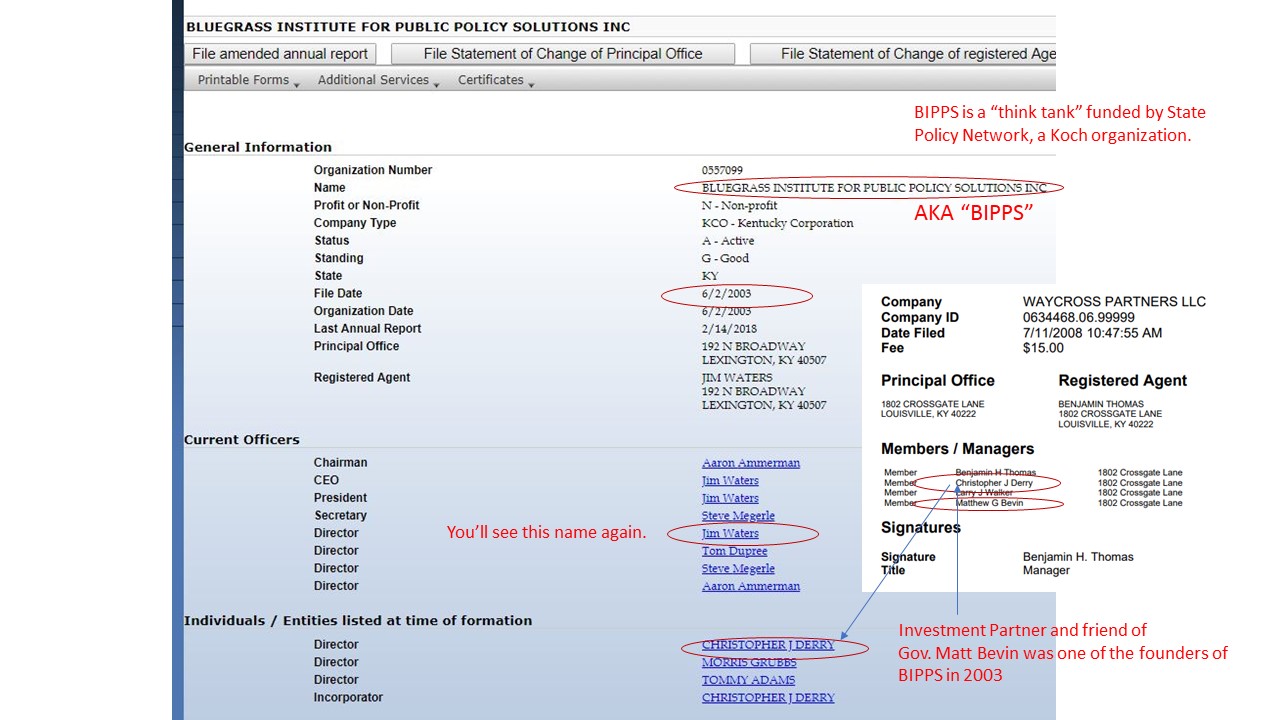Click File Statement of Change of registered Agent

point(902,54)
